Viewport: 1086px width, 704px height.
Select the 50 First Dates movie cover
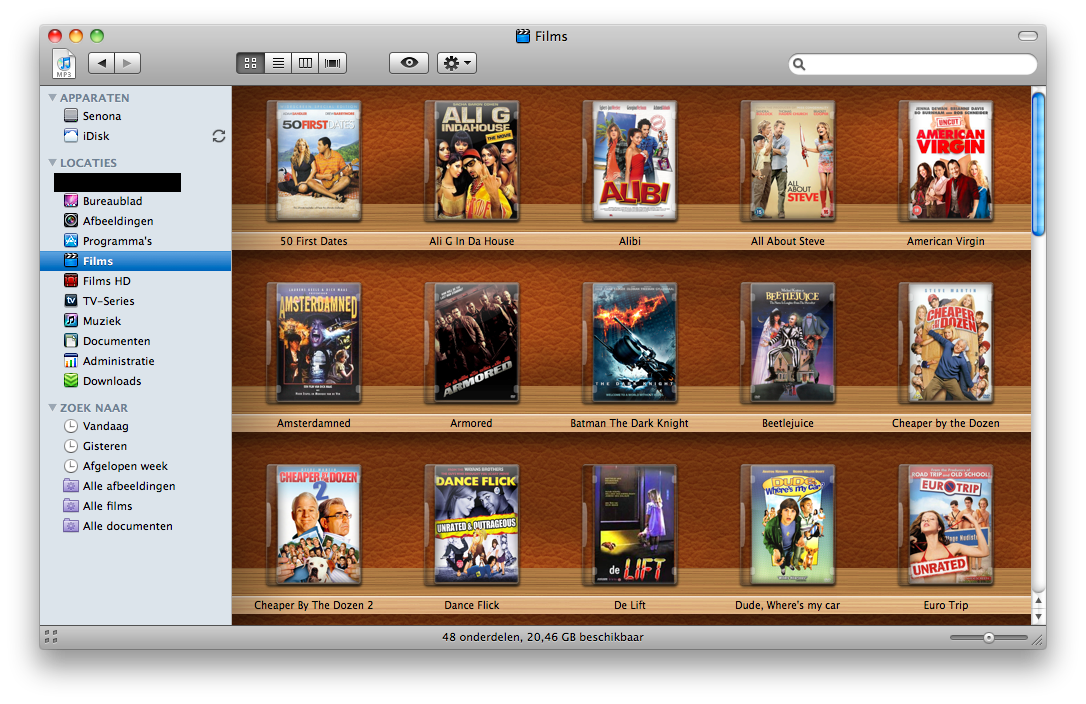pos(314,161)
